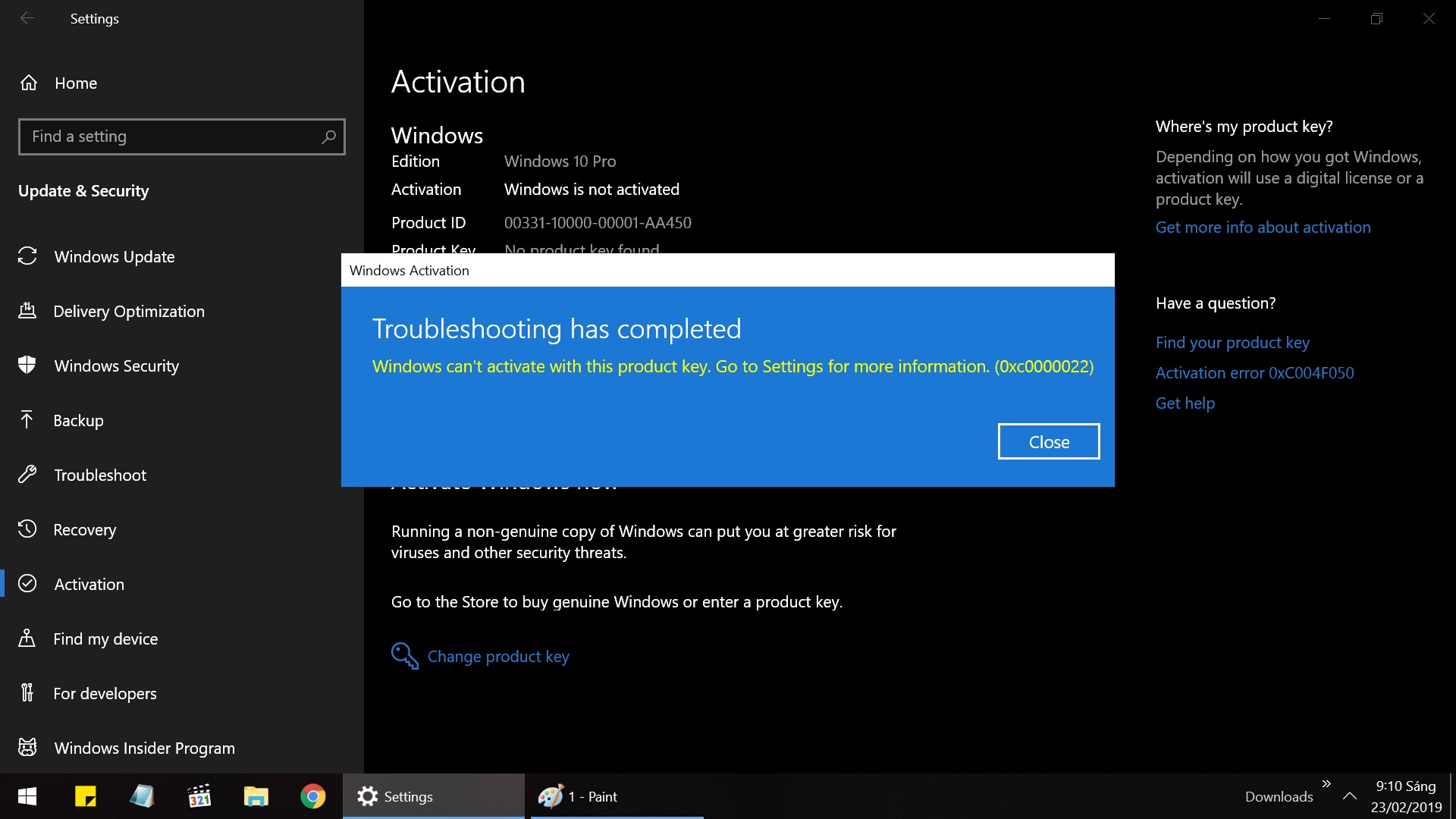Click the Windows 10 Pro edition text

point(560,162)
